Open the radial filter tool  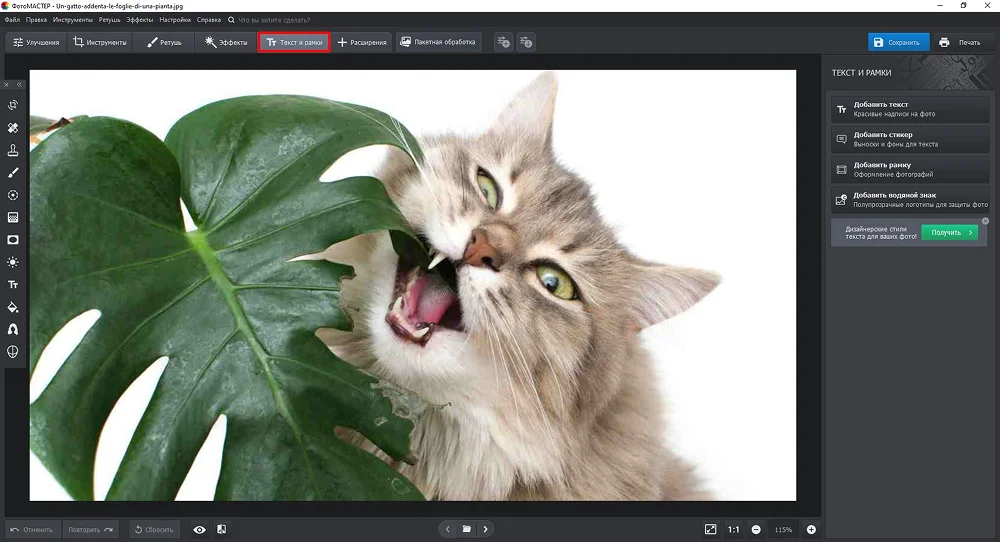[13, 195]
